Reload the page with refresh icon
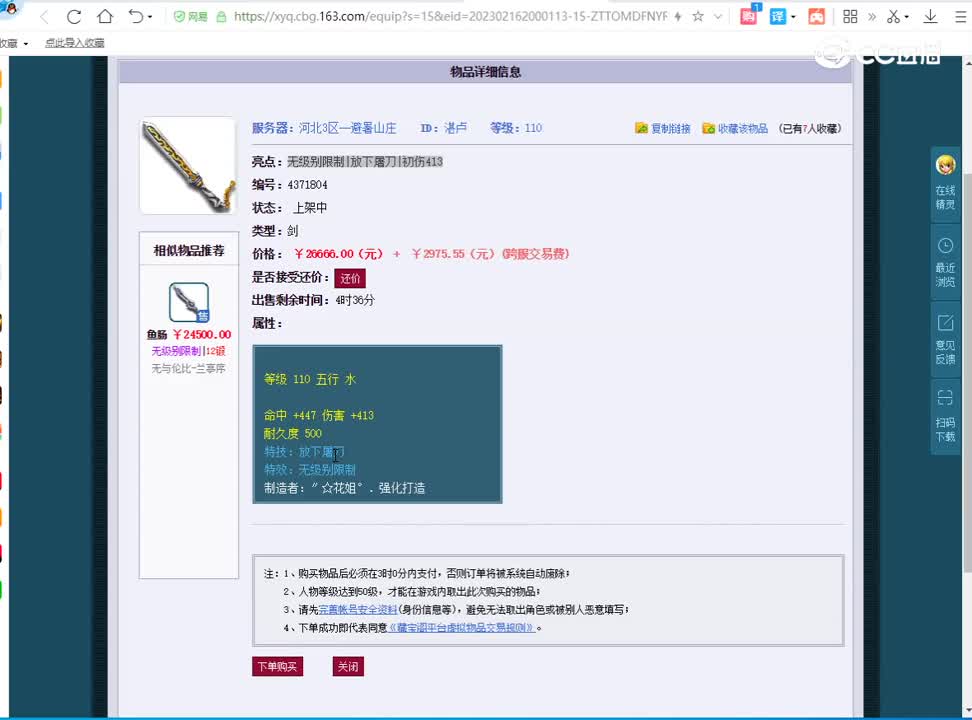The width and height of the screenshot is (972, 720). click(74, 17)
